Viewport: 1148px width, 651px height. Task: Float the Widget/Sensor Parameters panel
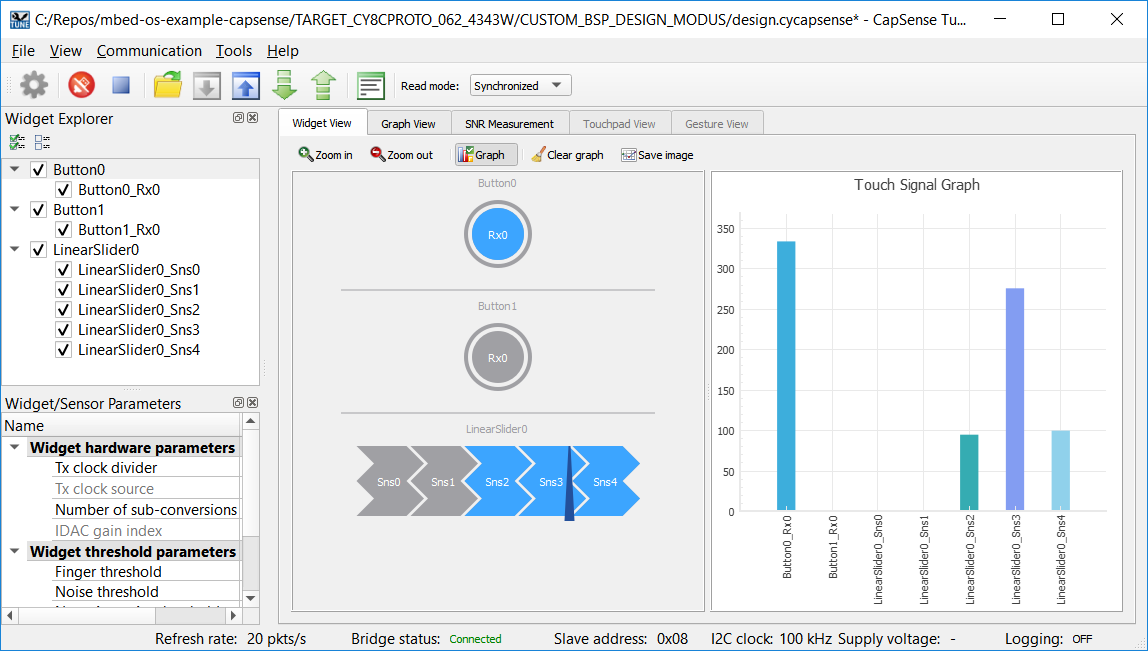point(238,403)
